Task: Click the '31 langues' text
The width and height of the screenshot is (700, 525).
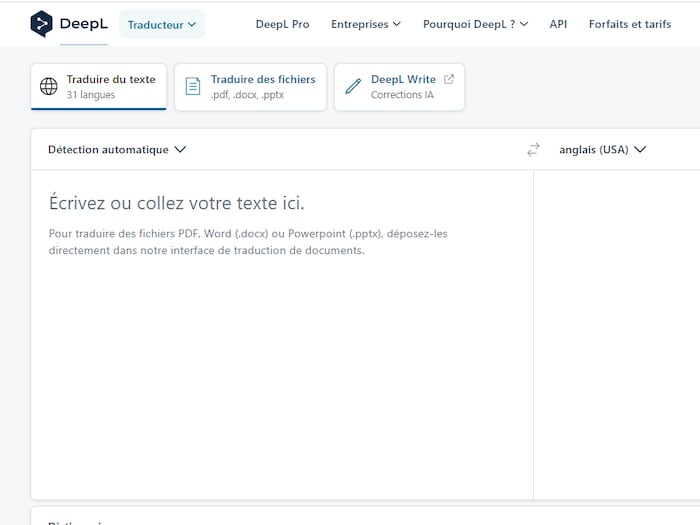Action: [x=91, y=95]
